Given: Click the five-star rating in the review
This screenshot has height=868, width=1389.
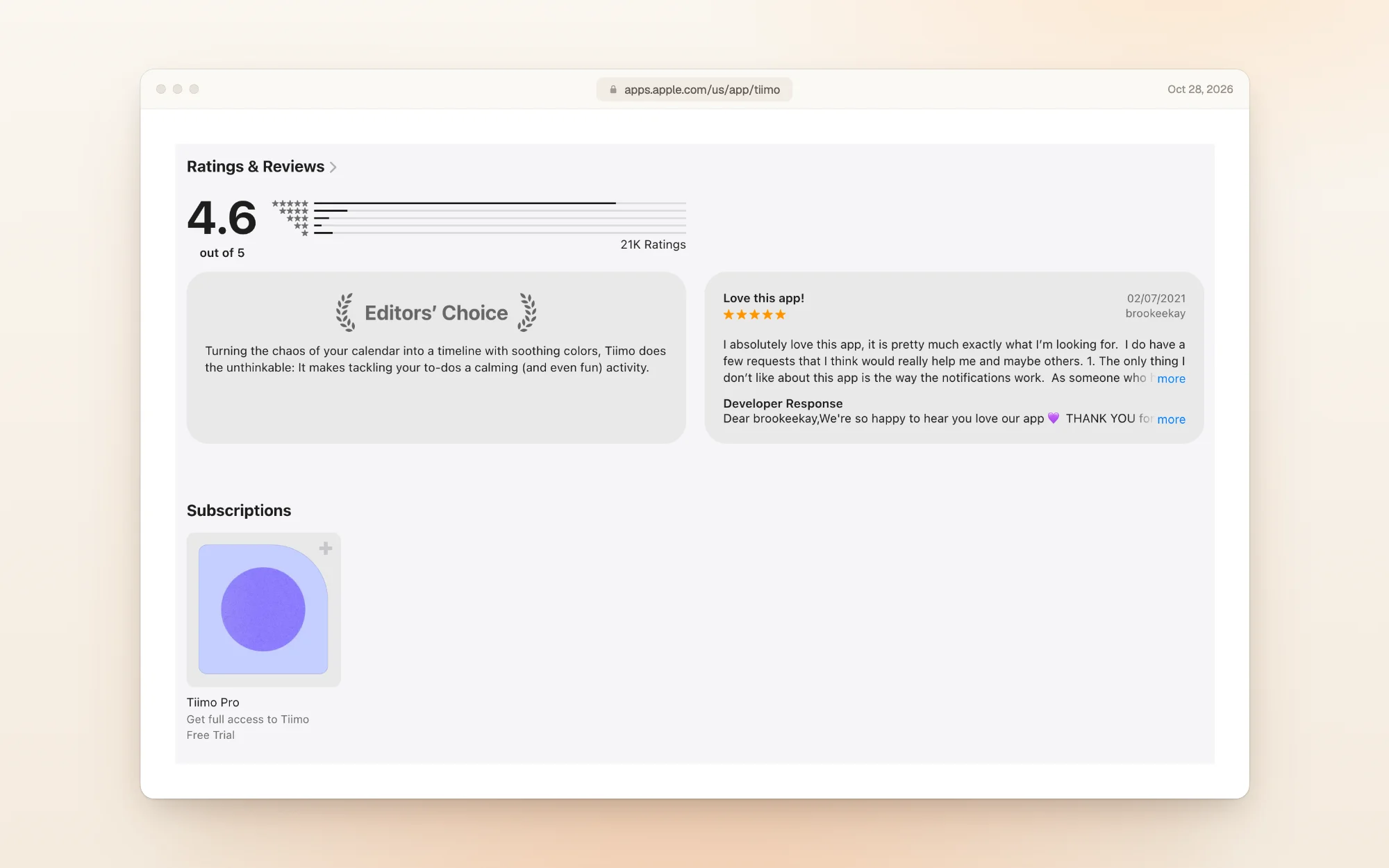Looking at the screenshot, I should [754, 315].
